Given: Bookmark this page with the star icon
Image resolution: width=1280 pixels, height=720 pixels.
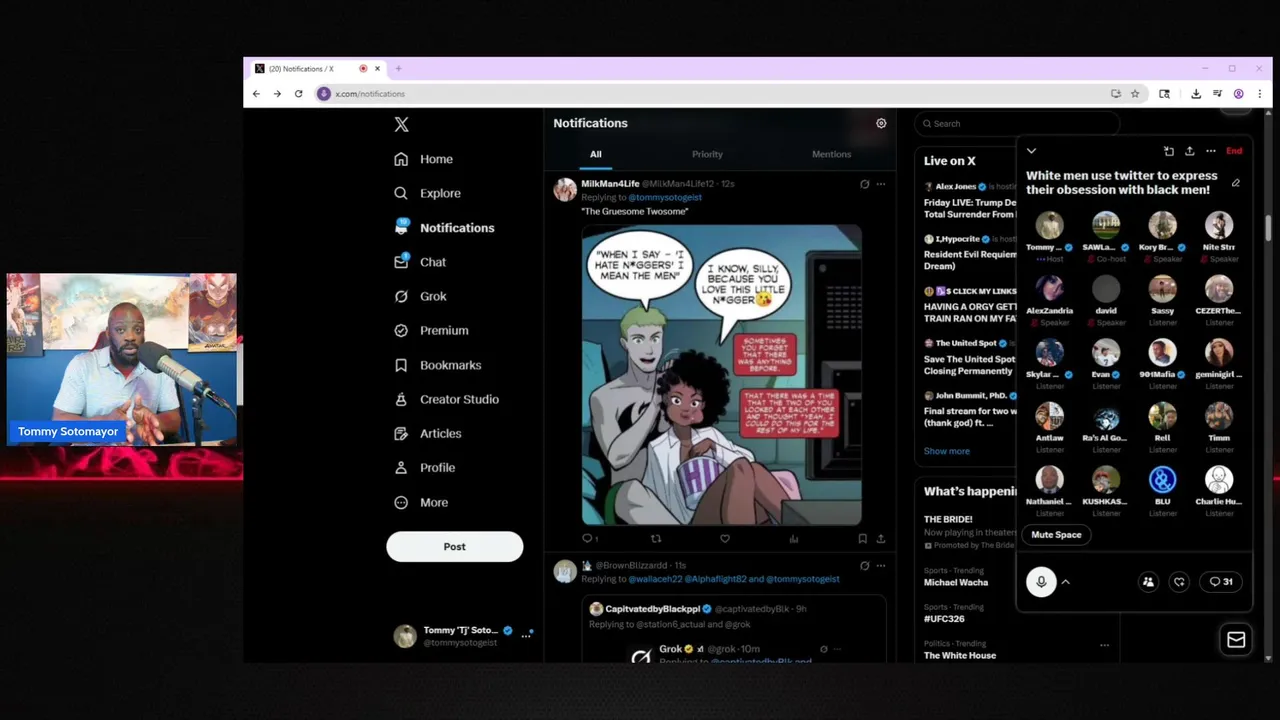Looking at the screenshot, I should point(1135,94).
